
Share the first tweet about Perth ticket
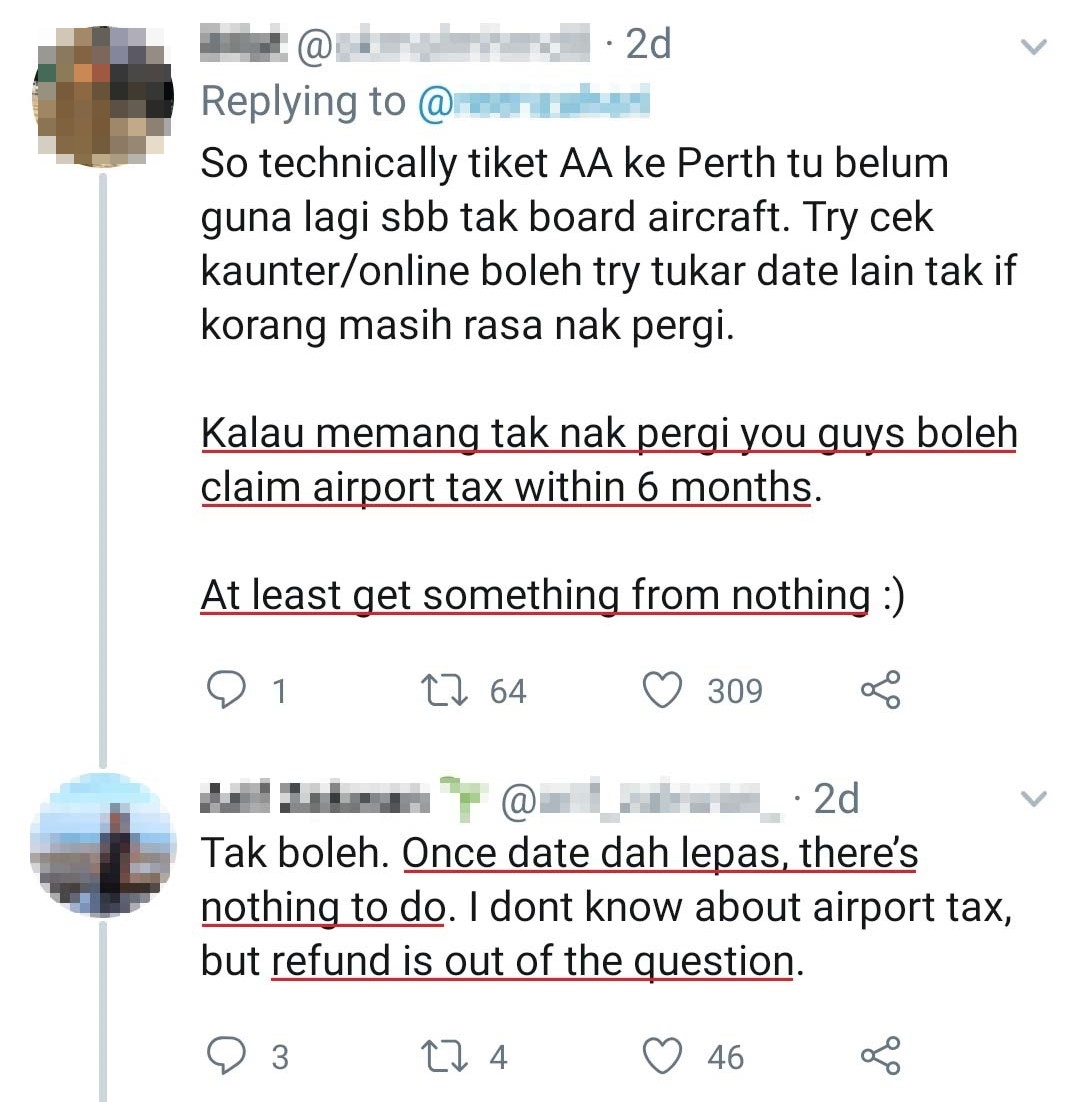pyautogui.click(x=880, y=690)
